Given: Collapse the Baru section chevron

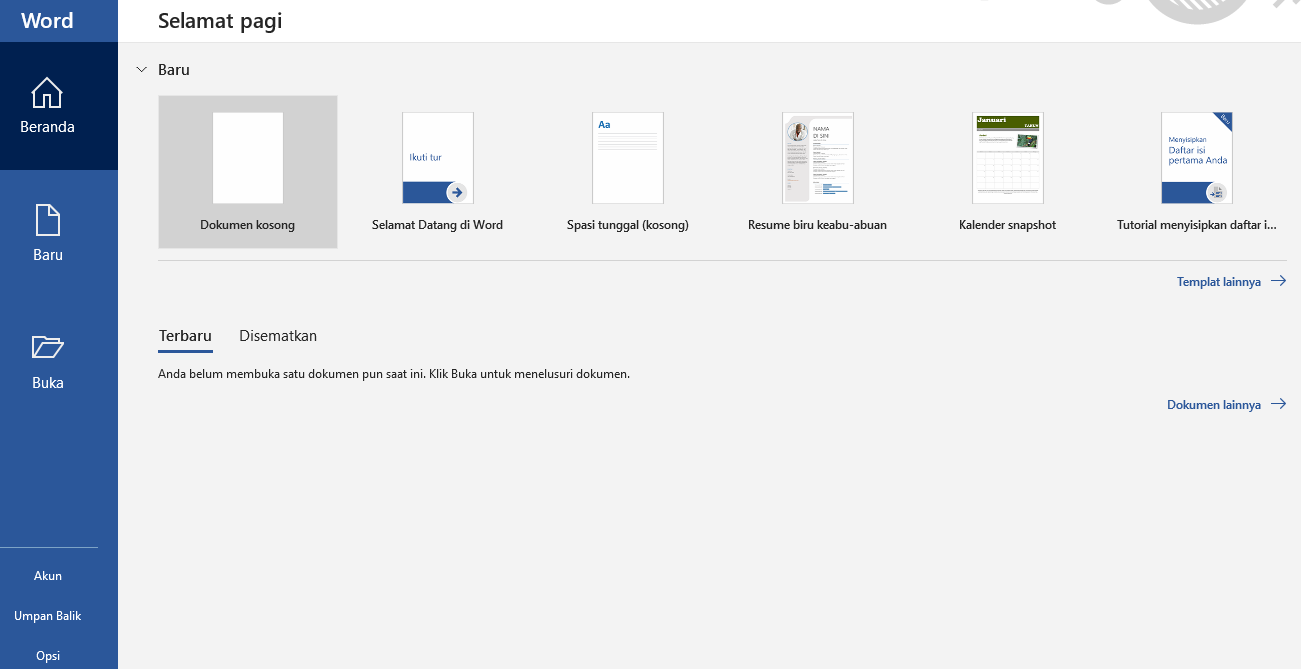Looking at the screenshot, I should 142,70.
